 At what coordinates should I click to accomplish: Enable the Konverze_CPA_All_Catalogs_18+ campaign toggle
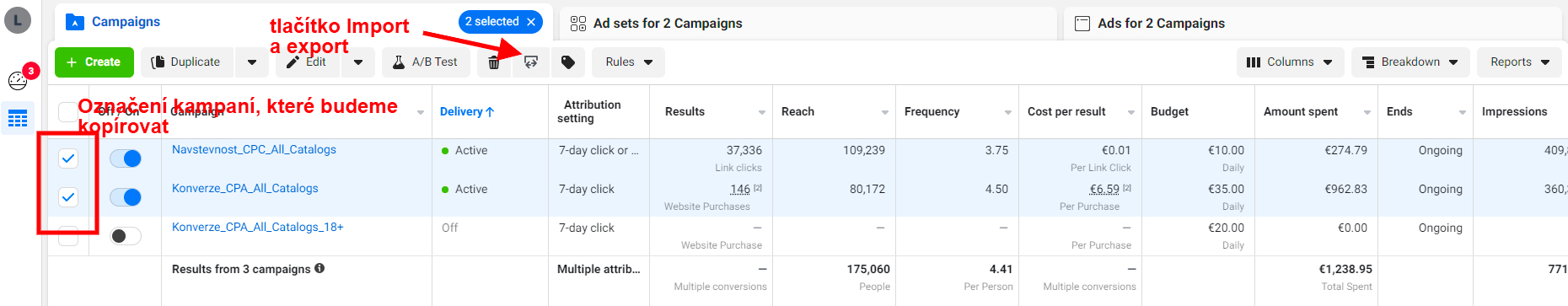(x=126, y=236)
